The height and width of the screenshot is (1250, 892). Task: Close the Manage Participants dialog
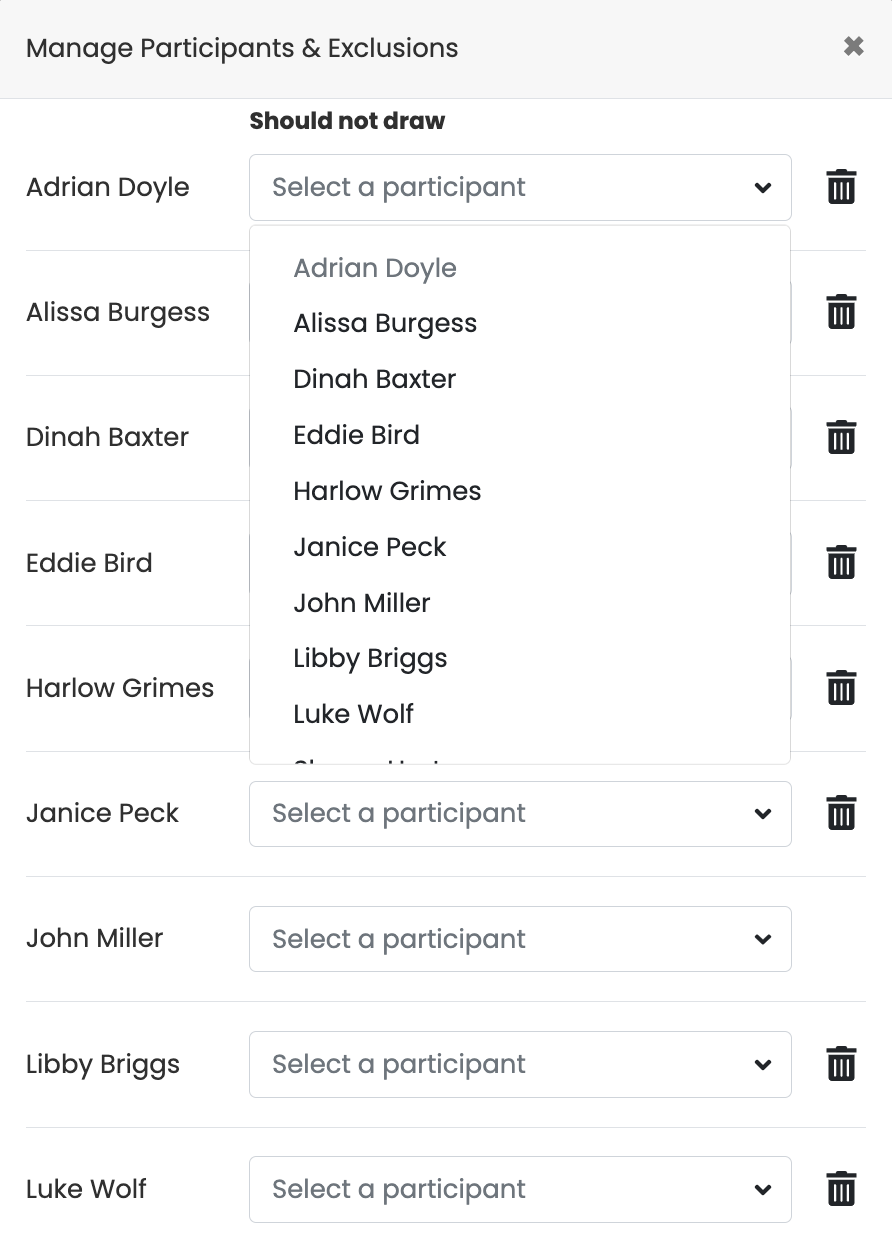[853, 47]
